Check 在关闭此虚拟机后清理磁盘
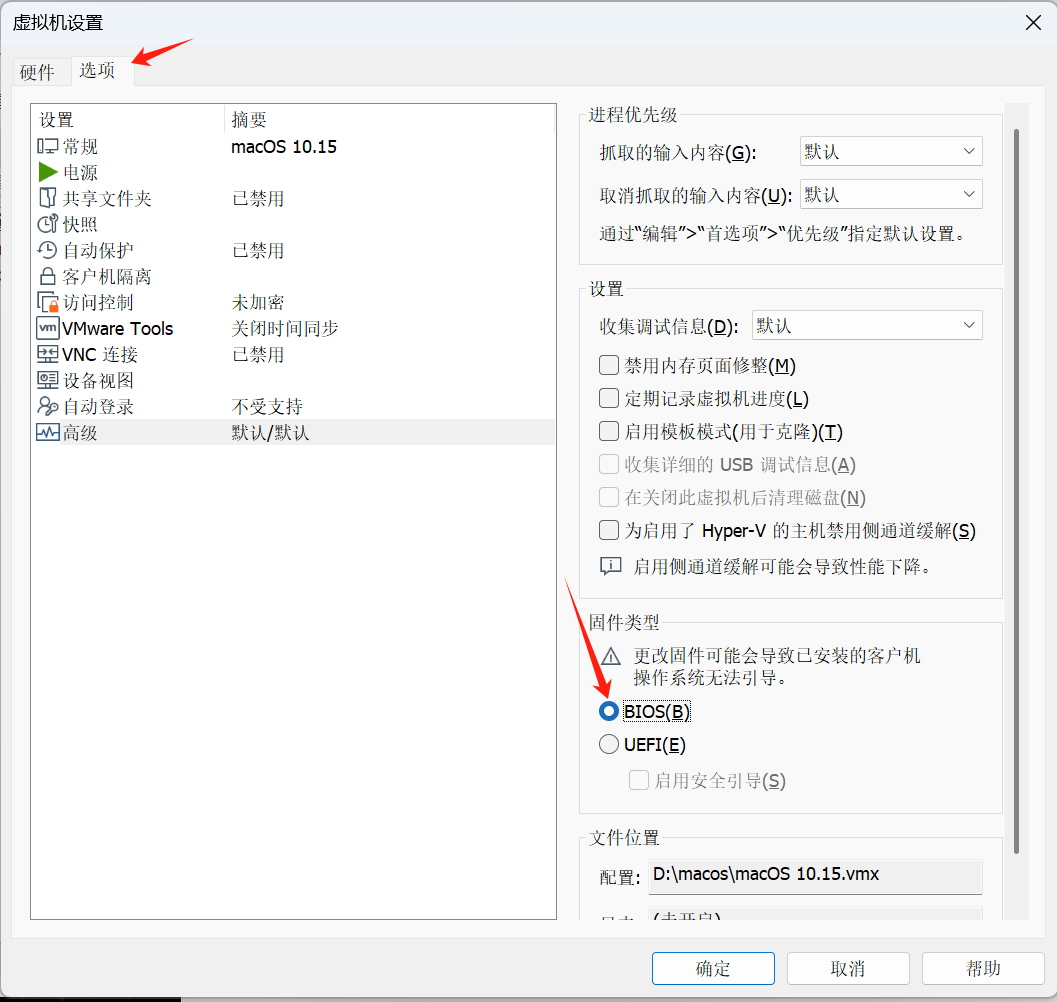This screenshot has height=1002, width=1057. (x=609, y=498)
